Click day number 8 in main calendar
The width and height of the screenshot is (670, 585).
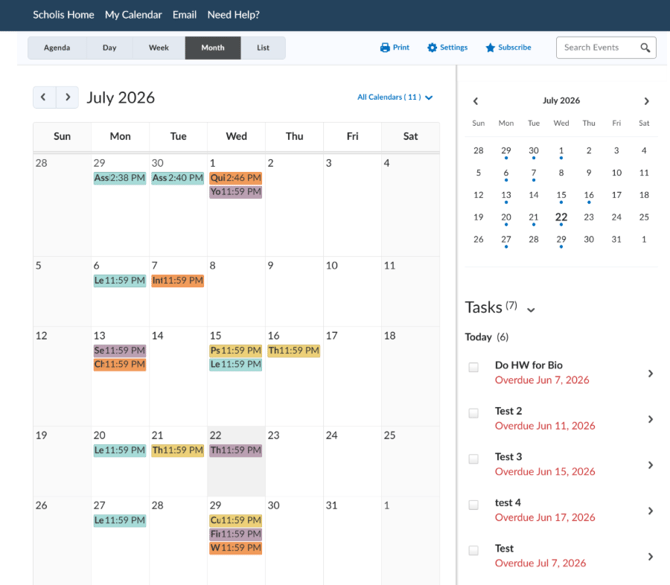coord(212,266)
